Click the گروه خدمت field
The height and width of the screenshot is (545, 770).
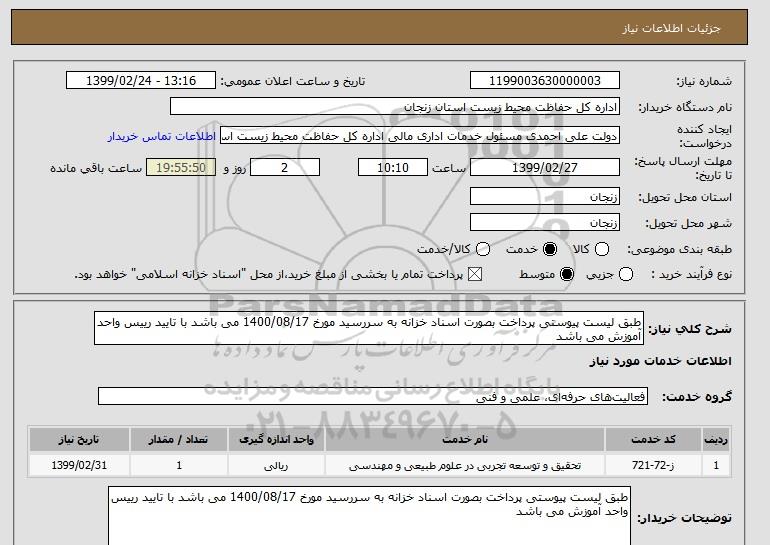click(x=373, y=396)
